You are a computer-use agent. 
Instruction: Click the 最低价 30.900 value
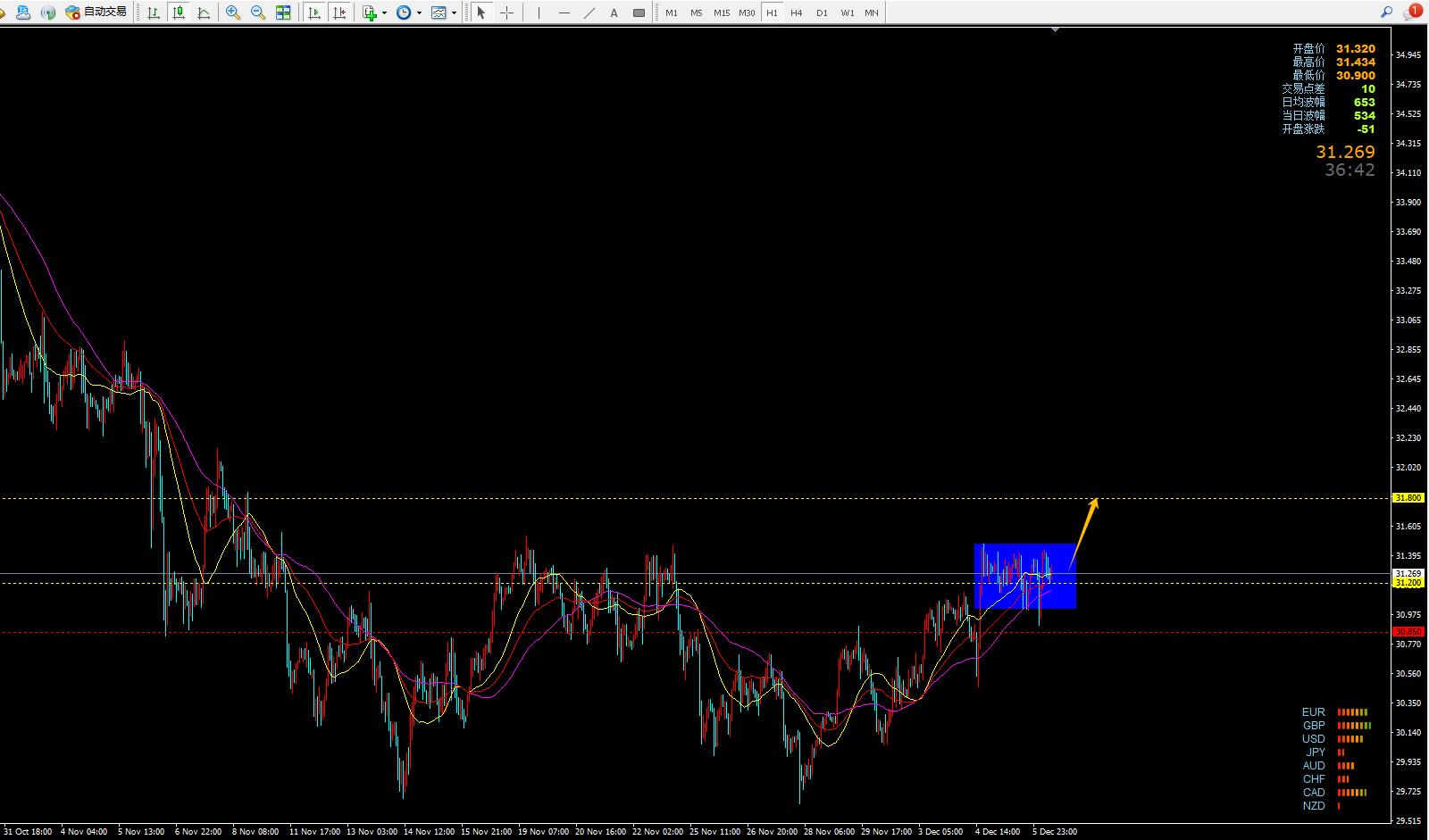tap(1356, 76)
